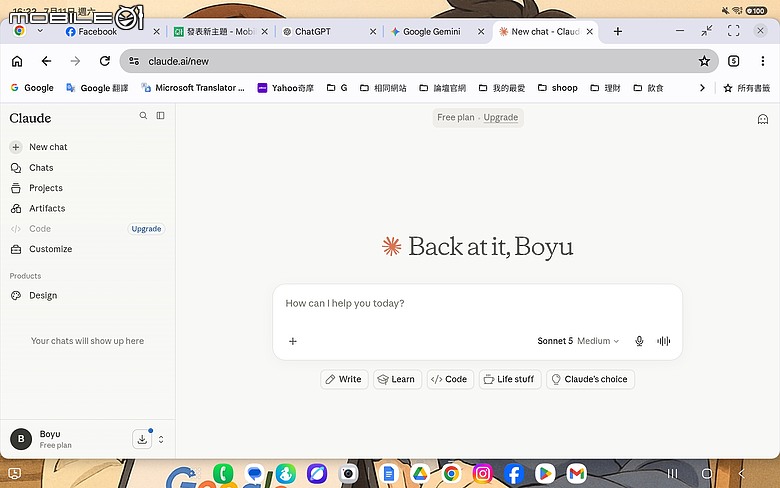
Task: Expand the Sonnet 5 Medium model selector
Action: coord(578,341)
